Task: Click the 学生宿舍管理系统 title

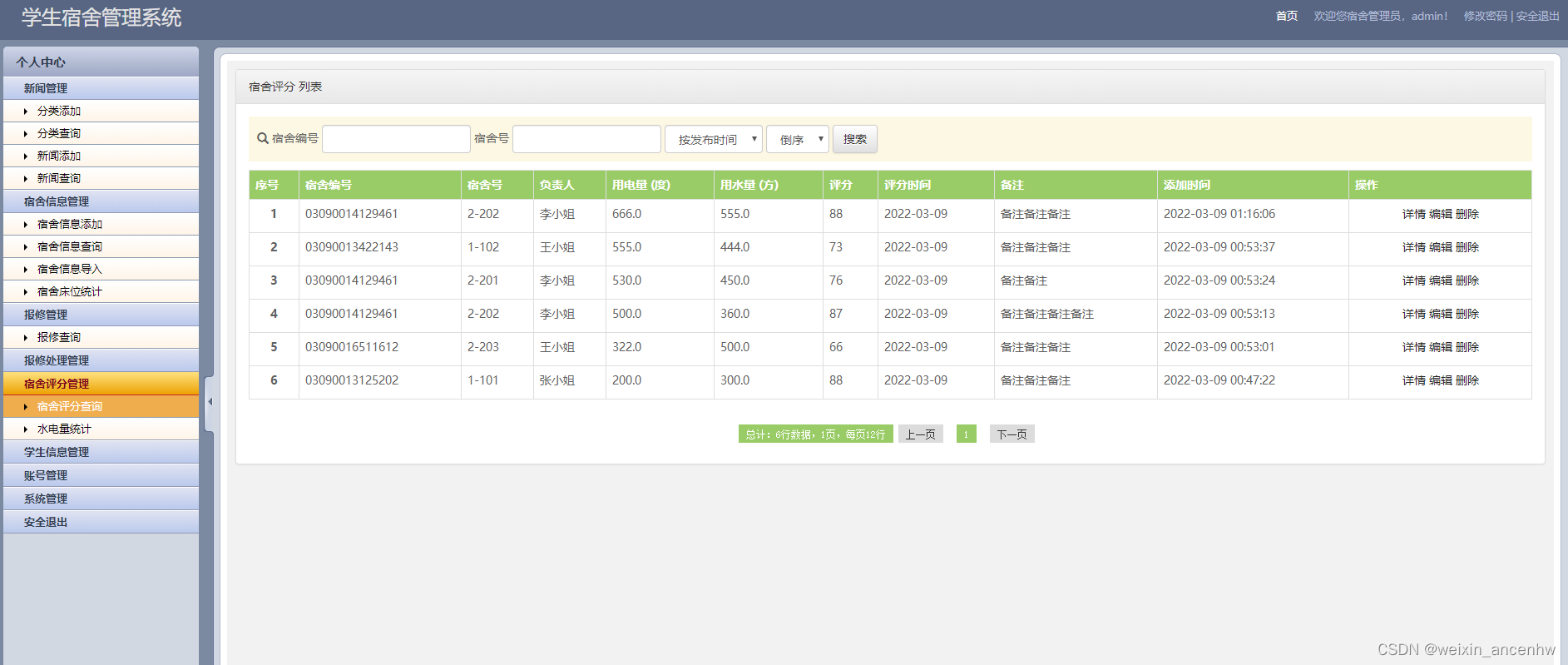Action: (101, 17)
